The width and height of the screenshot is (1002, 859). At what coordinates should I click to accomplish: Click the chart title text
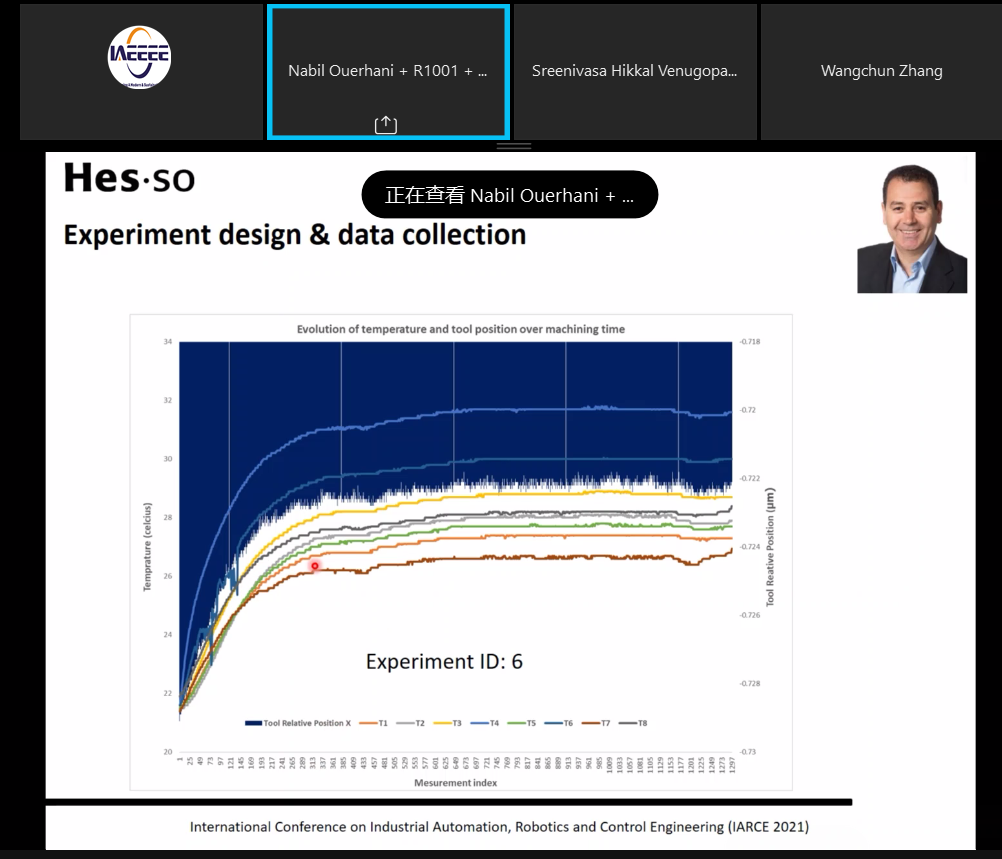[461, 329]
